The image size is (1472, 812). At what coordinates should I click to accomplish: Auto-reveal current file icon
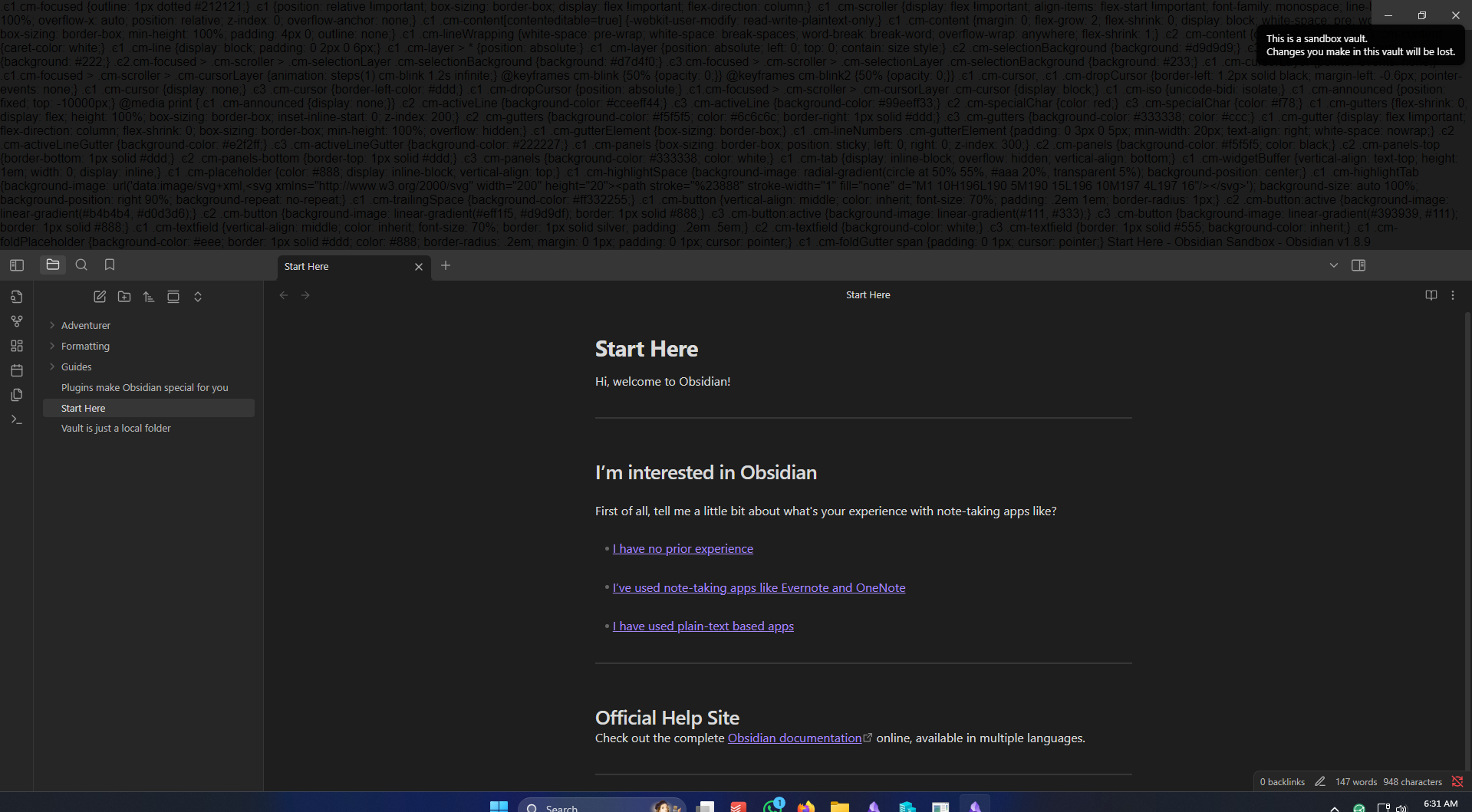click(173, 297)
